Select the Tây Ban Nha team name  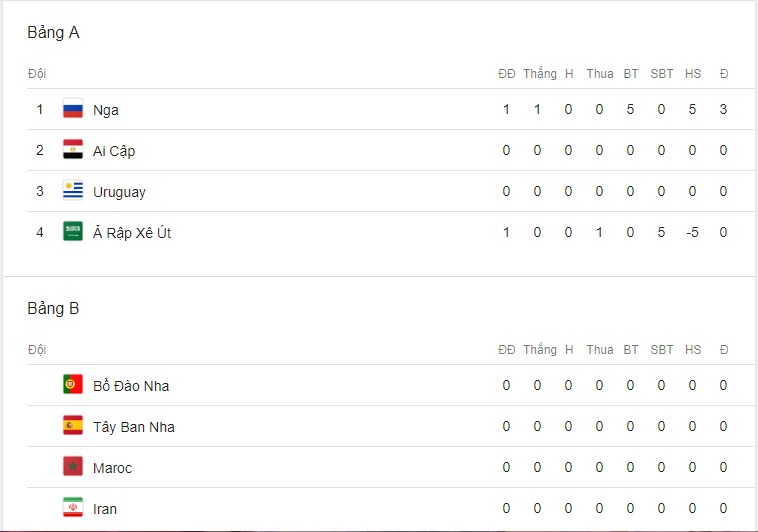[x=134, y=427]
